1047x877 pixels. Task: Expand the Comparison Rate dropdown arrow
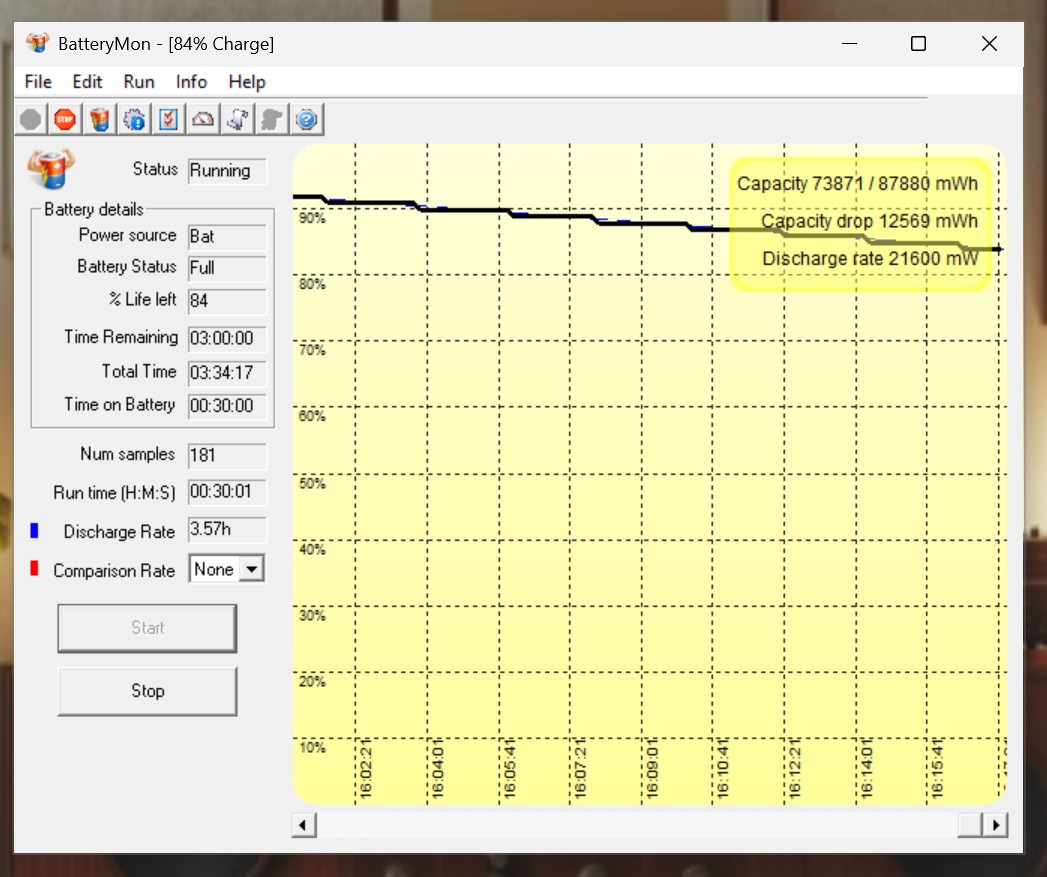point(252,569)
